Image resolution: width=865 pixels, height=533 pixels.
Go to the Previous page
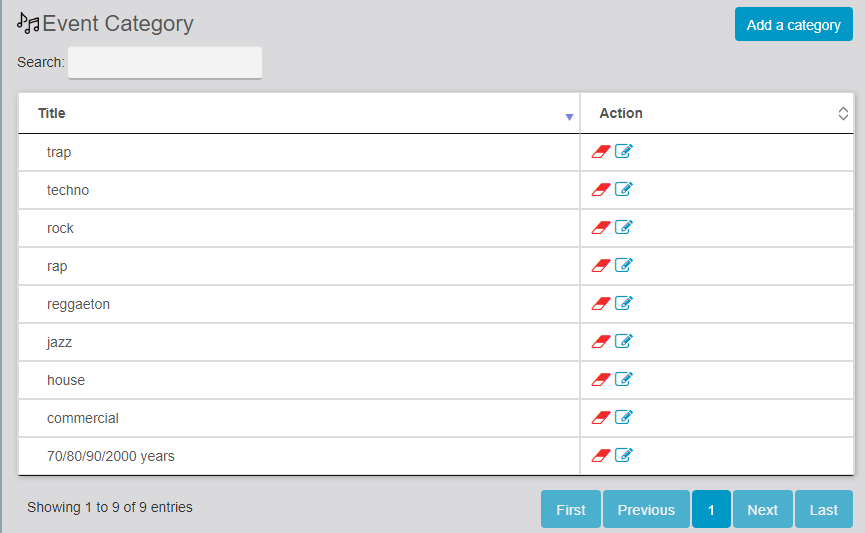646,510
